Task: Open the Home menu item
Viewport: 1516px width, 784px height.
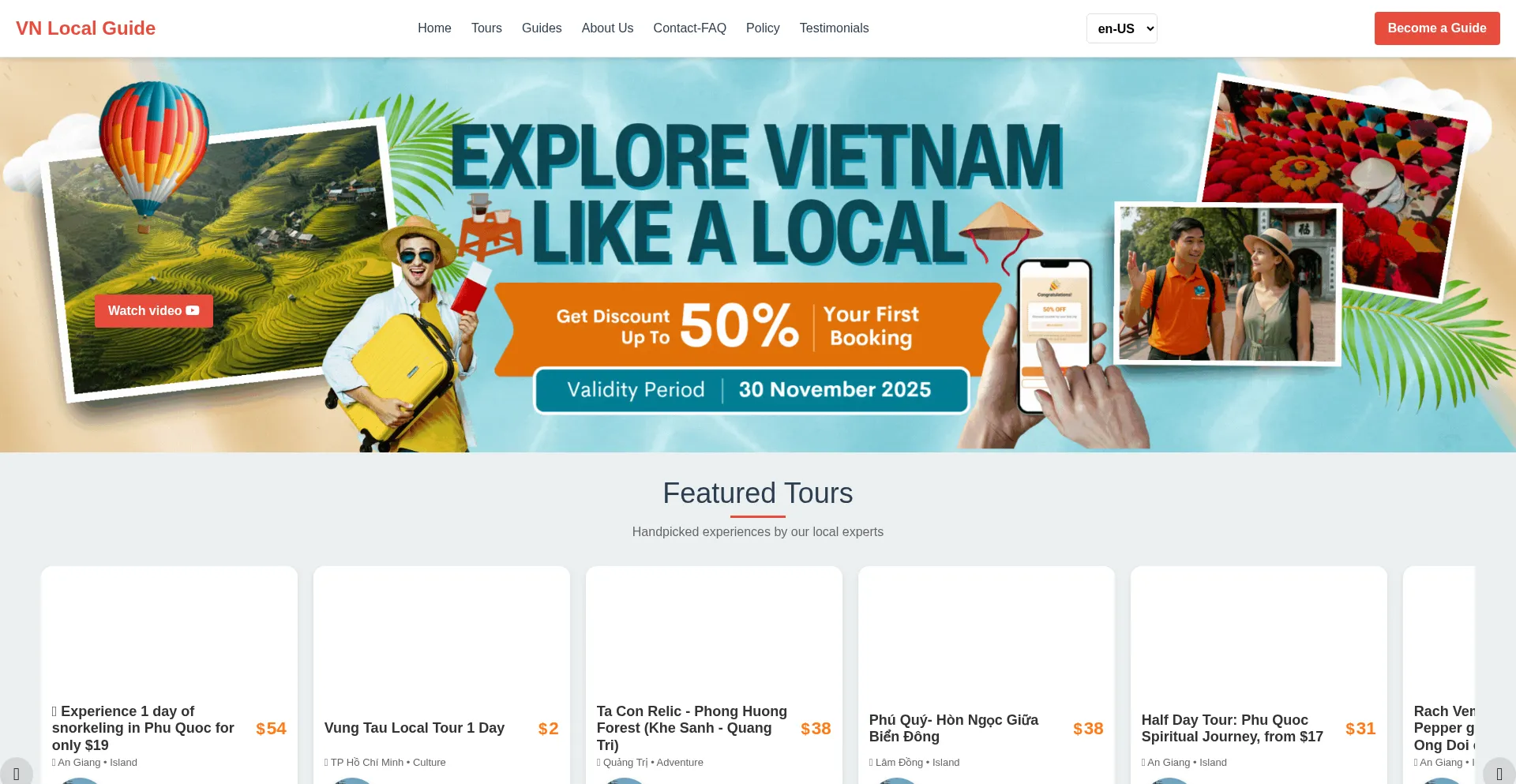Action: point(434,28)
